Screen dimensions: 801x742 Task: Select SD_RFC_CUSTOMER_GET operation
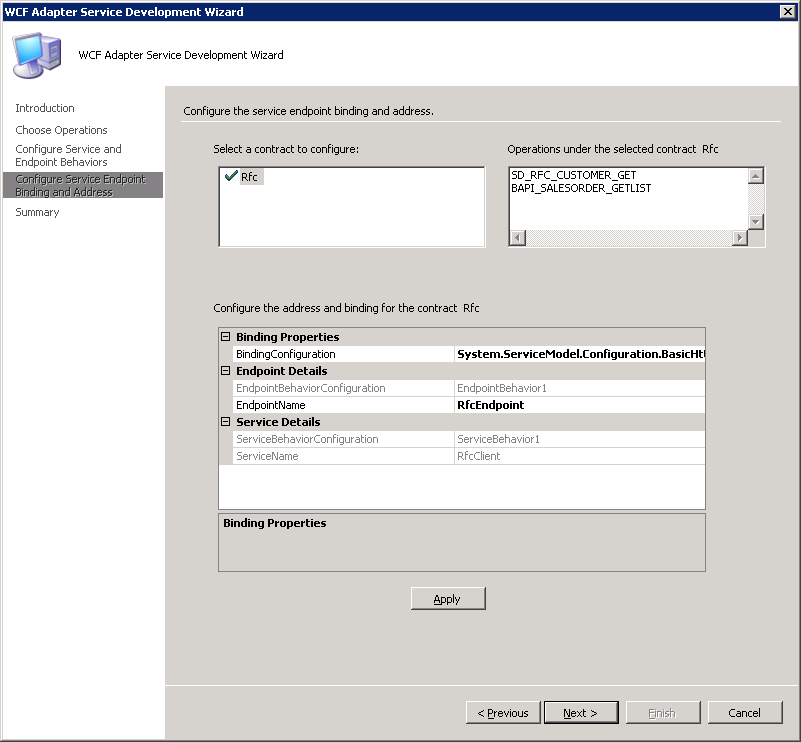click(574, 175)
